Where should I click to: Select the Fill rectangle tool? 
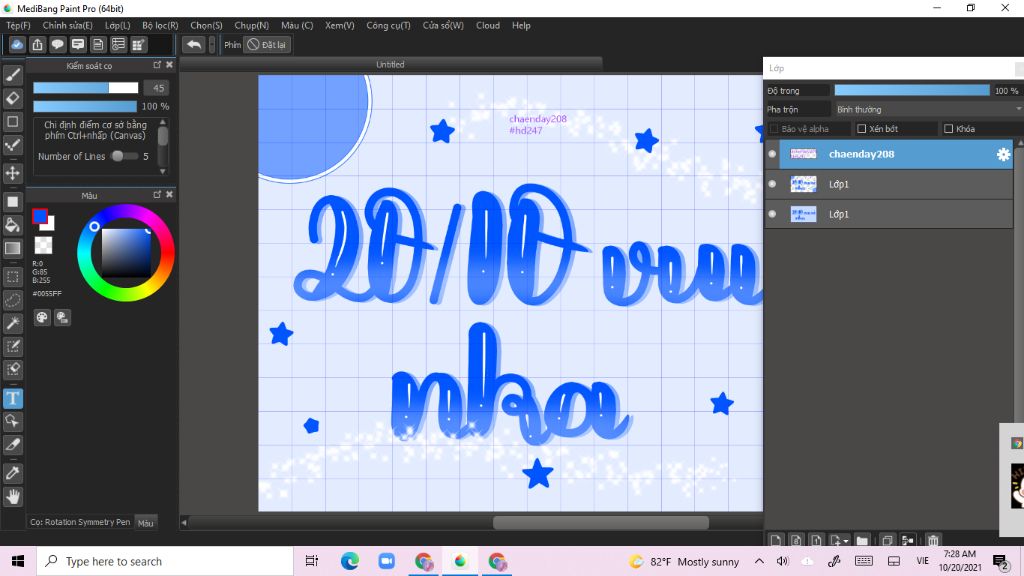[x=12, y=202]
